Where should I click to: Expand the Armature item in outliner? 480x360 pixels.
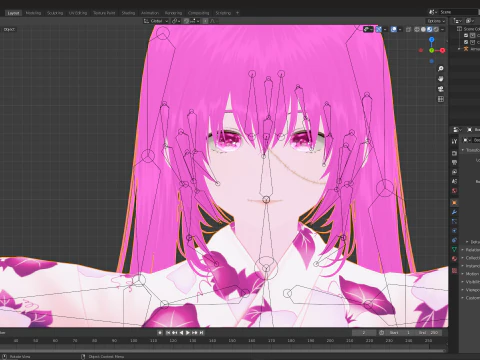click(x=460, y=49)
